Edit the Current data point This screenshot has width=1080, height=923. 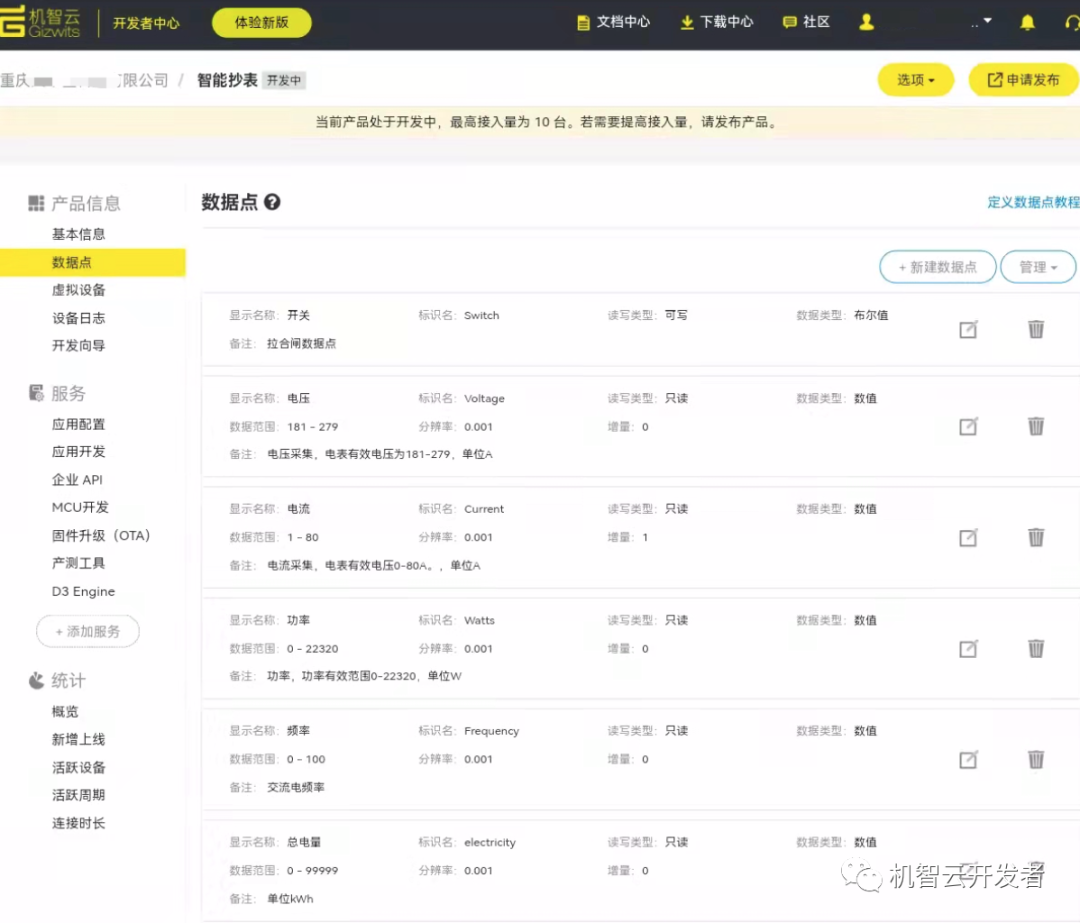click(x=968, y=537)
